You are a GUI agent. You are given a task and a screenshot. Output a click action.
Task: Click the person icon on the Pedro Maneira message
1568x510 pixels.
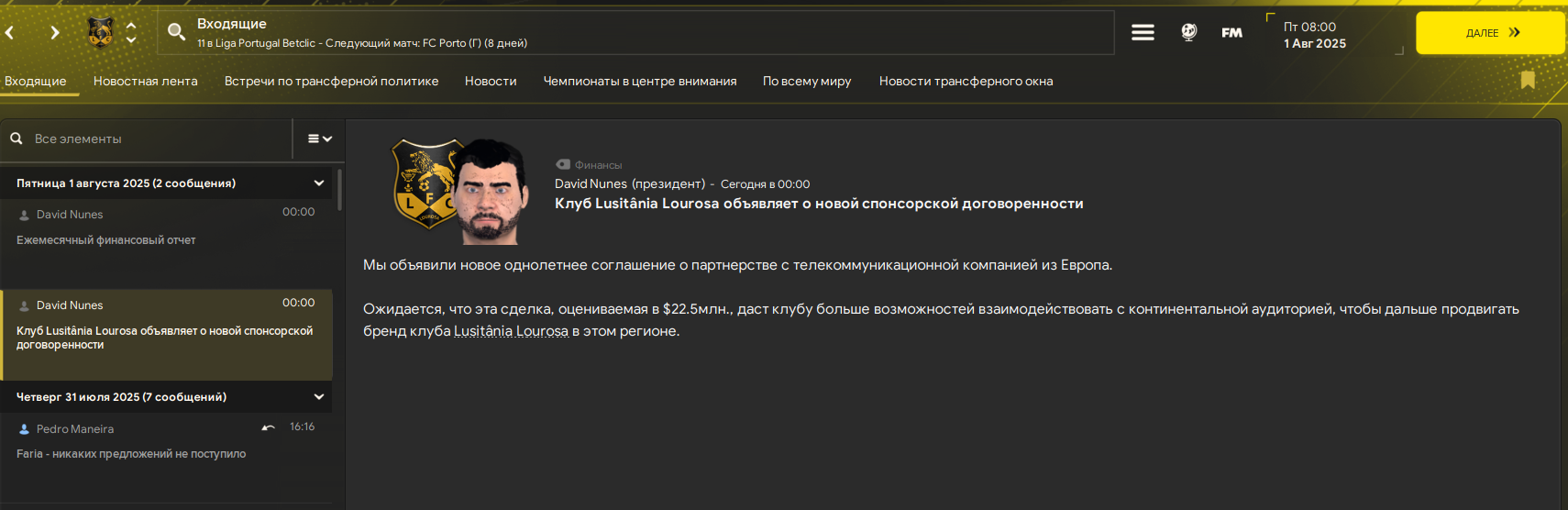point(24,429)
